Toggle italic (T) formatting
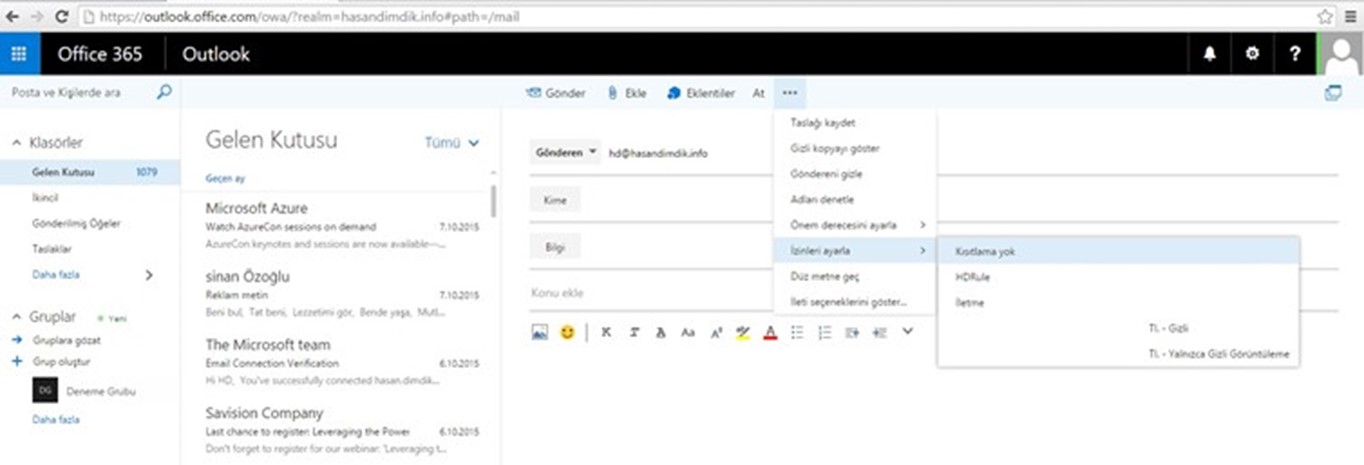Screen dimensions: 1364x465 click(634, 332)
